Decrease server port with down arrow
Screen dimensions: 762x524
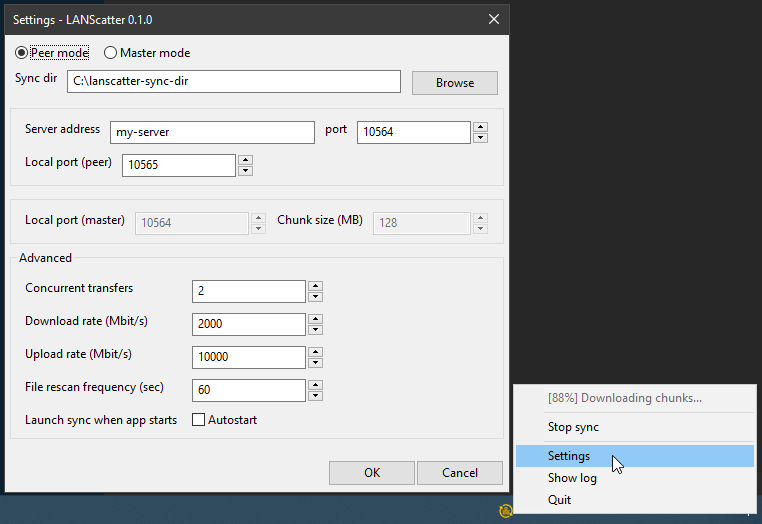coord(480,138)
